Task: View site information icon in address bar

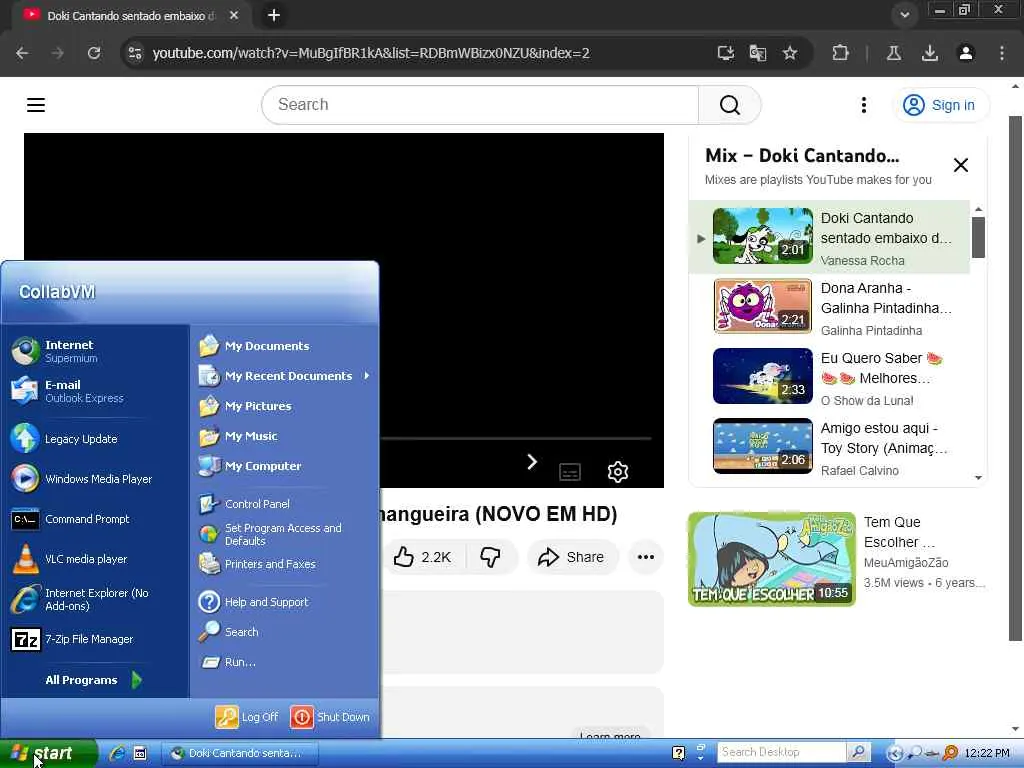Action: 135,53
